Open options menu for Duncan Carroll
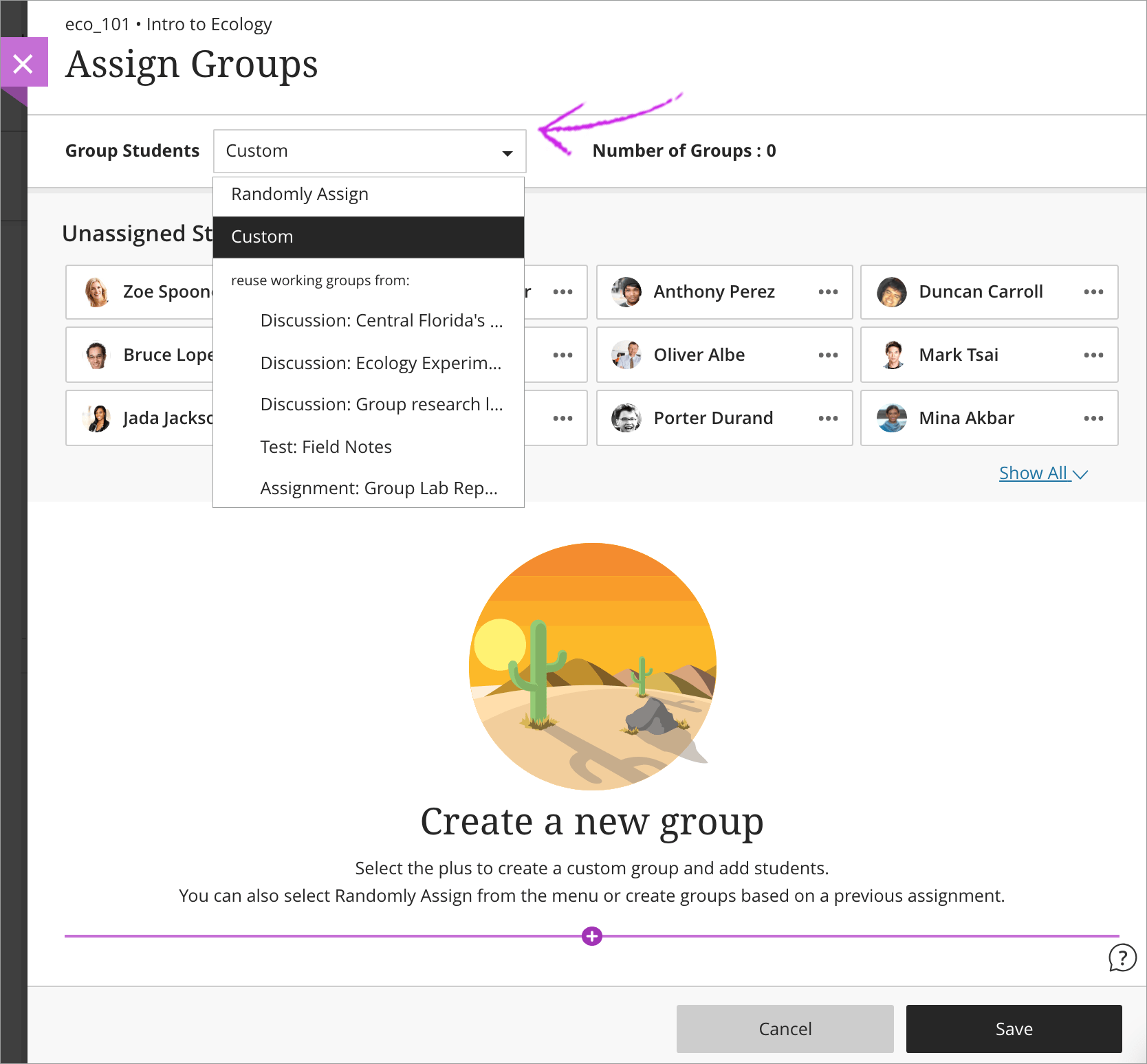 (x=1093, y=291)
